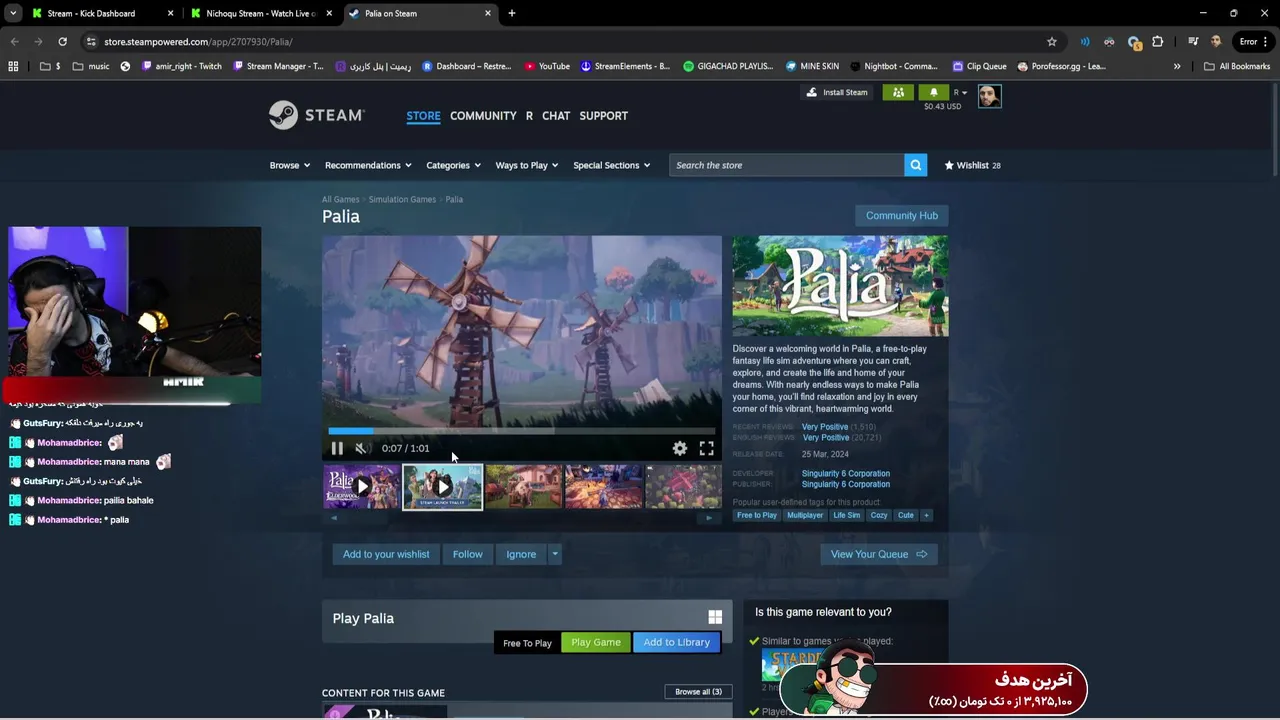1280x720 pixels.
Task: Click the Steam profile avatar
Action: click(989, 96)
